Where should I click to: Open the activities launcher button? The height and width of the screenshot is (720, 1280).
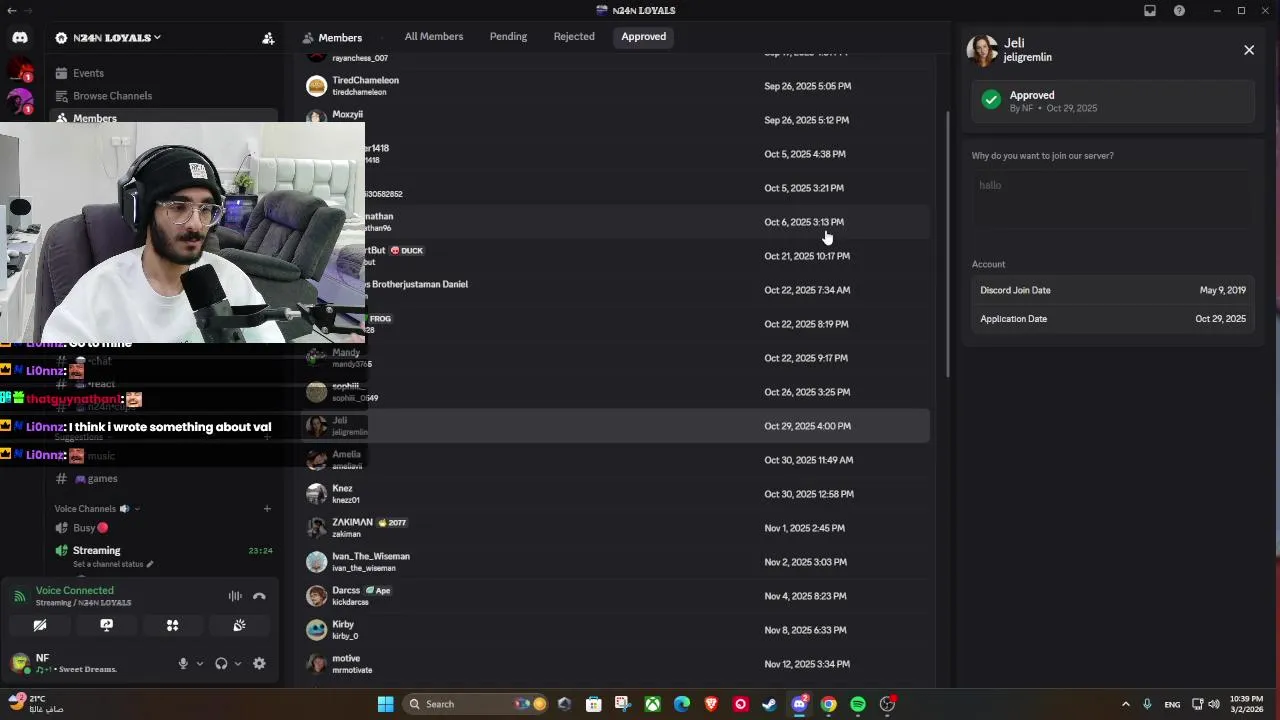tap(172, 625)
